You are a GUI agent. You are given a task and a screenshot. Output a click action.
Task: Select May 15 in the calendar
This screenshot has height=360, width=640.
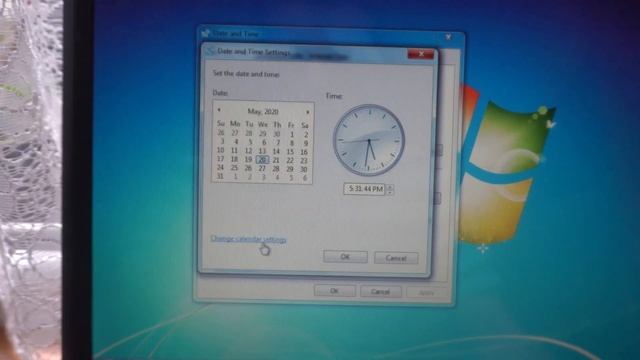(290, 152)
